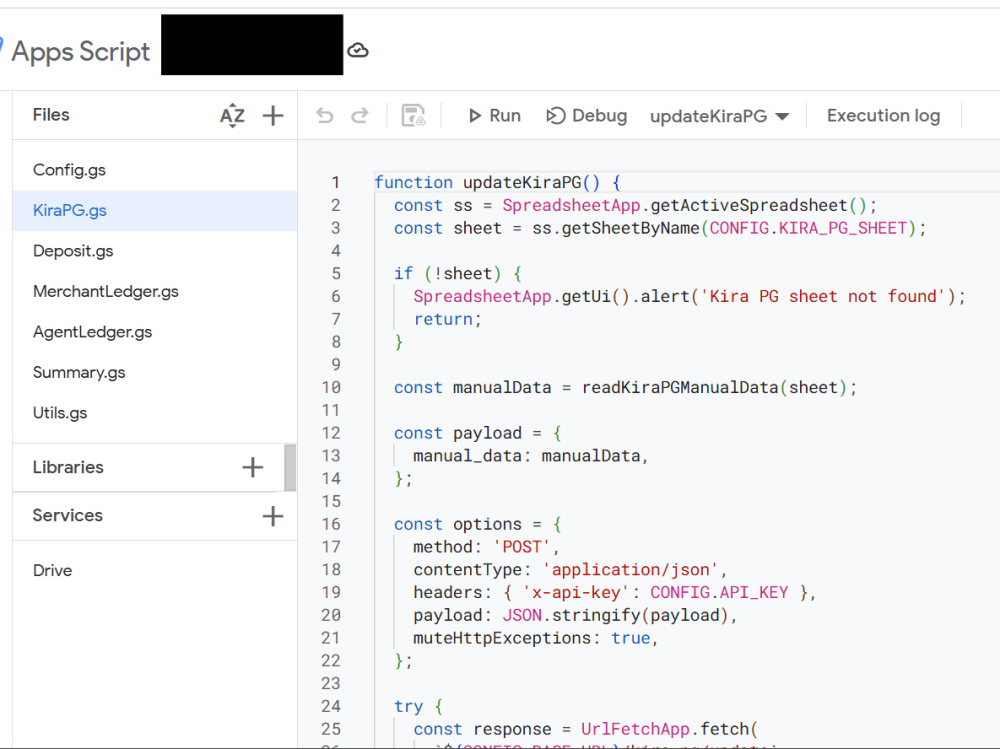Viewport: 1000px width, 749px height.
Task: Click 'getActiveSpreadsheet' in line 2
Action: (x=749, y=205)
